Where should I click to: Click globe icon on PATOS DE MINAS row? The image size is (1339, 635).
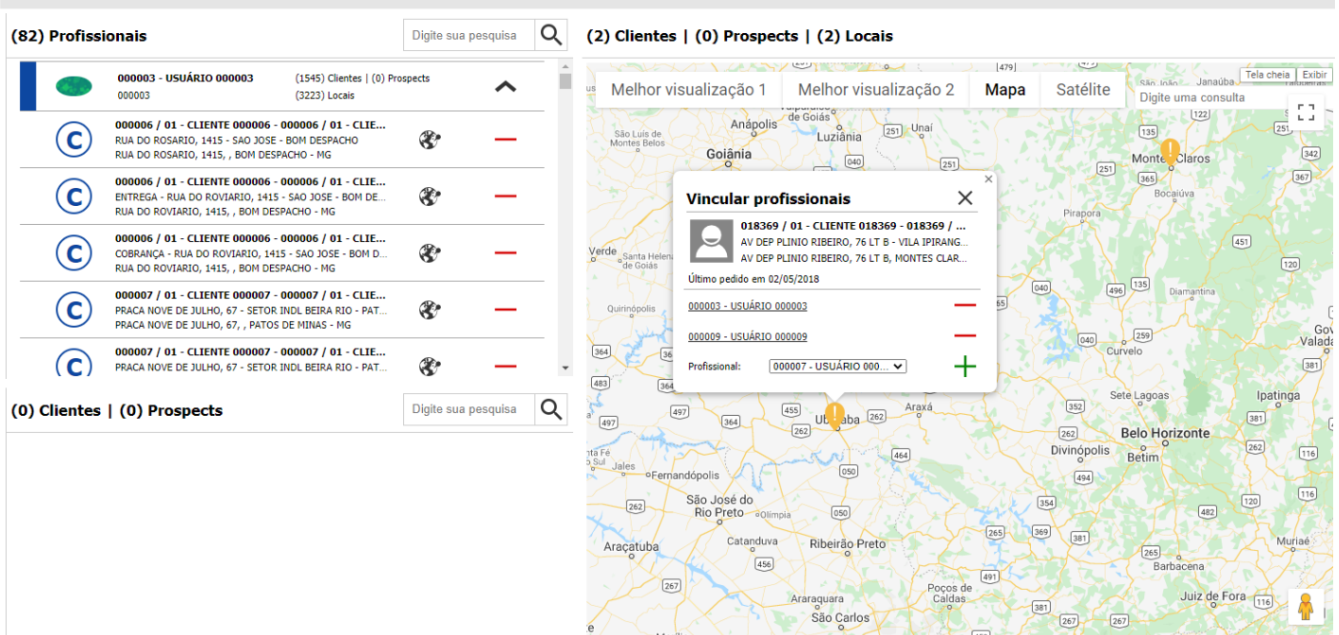[x=430, y=310]
